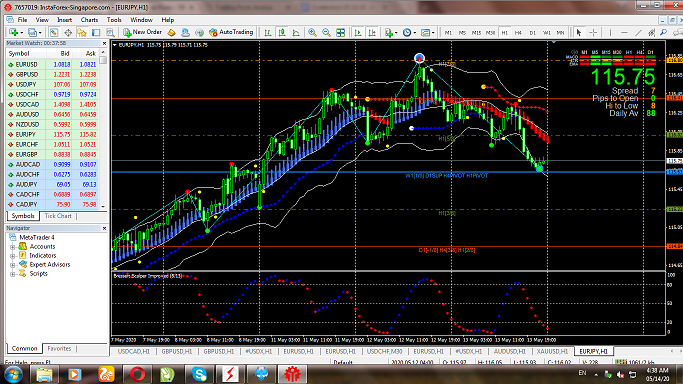Tile chart windows icon
The height and width of the screenshot is (384, 683).
tap(341, 33)
